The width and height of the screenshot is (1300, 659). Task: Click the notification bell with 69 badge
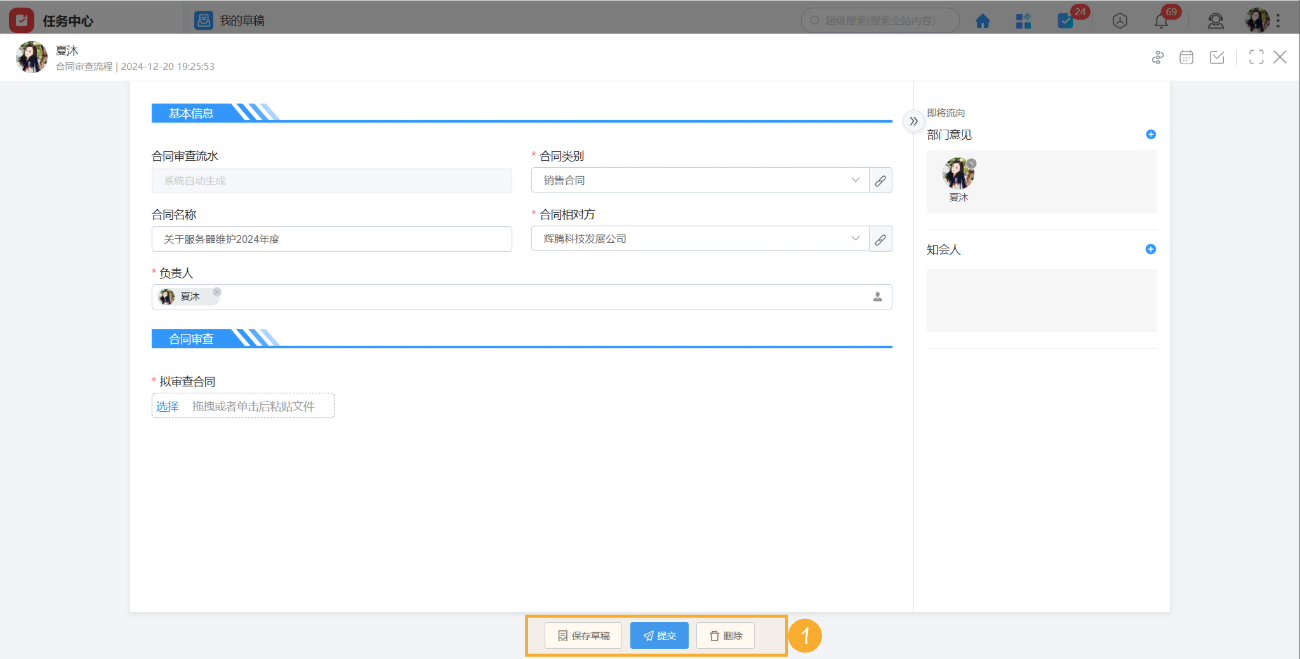click(x=1161, y=20)
